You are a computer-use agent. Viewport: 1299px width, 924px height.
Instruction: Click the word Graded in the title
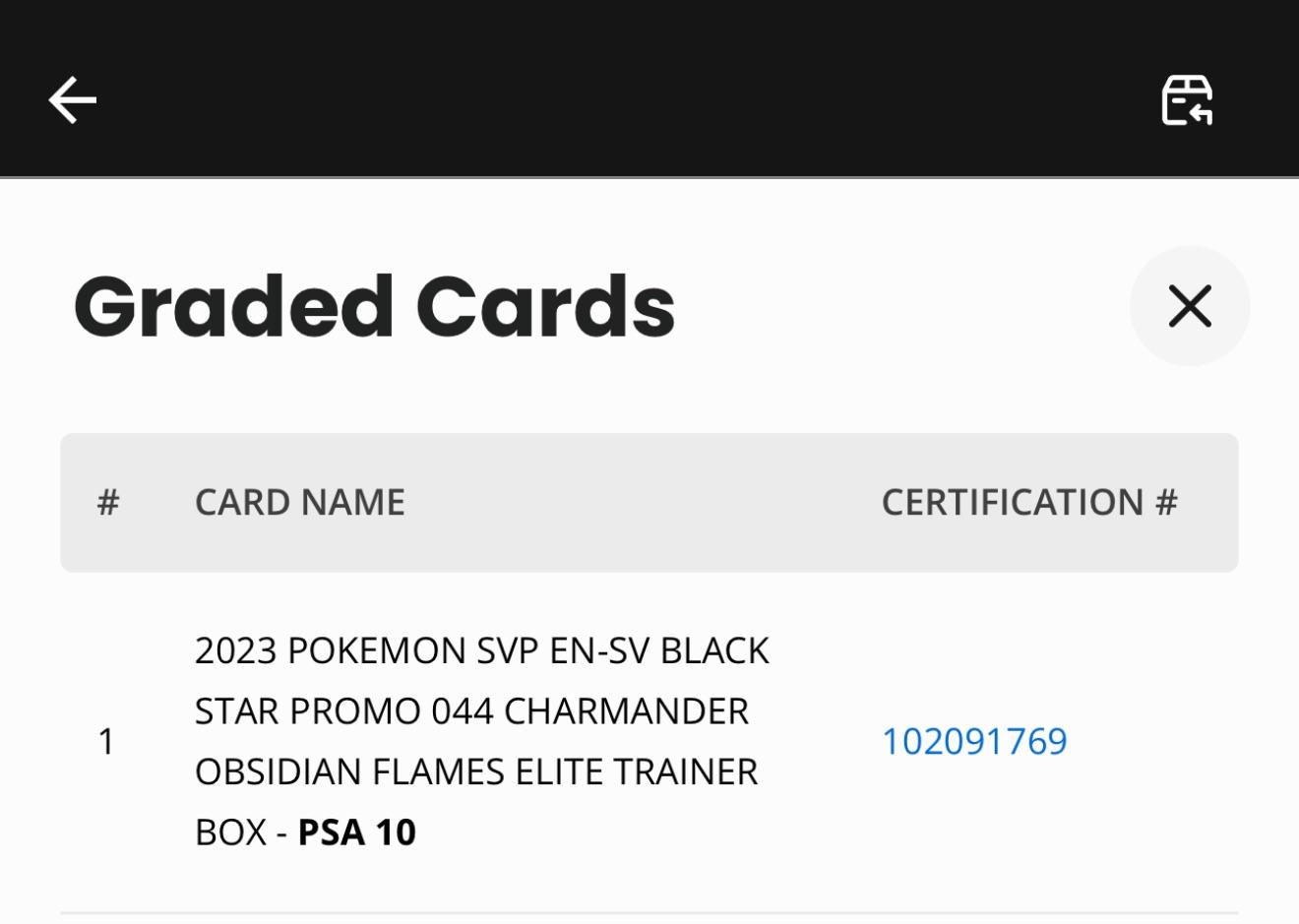point(234,306)
